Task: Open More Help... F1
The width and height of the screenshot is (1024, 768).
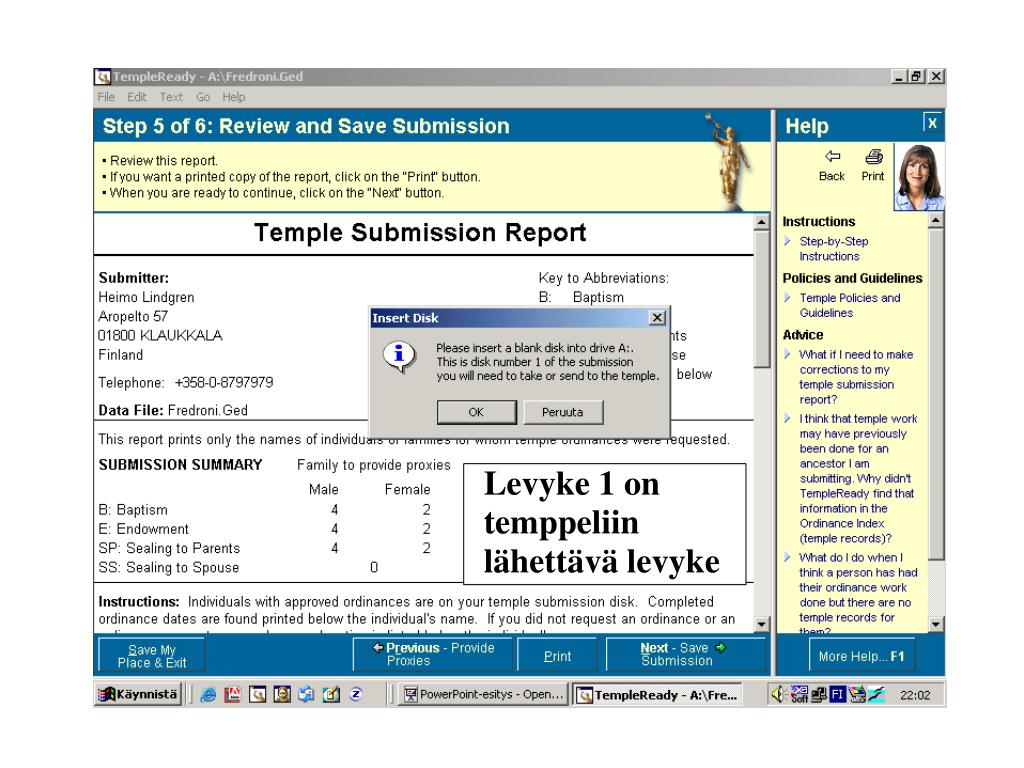Action: tap(861, 656)
